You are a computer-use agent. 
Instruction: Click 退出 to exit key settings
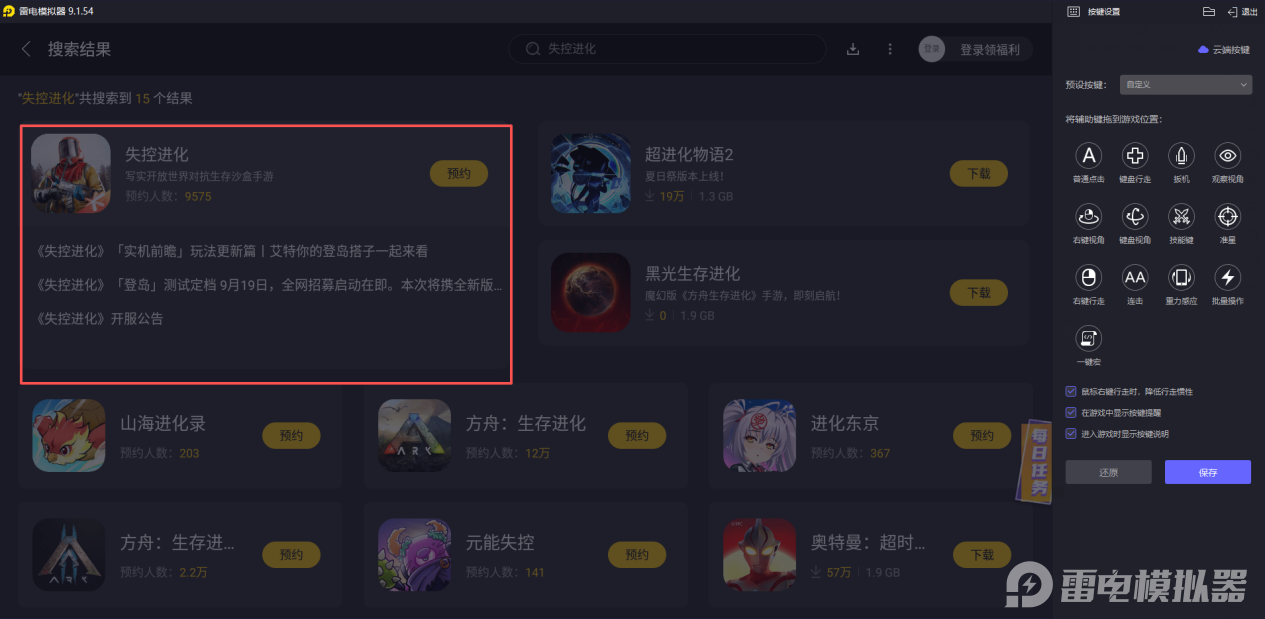[x=1241, y=12]
